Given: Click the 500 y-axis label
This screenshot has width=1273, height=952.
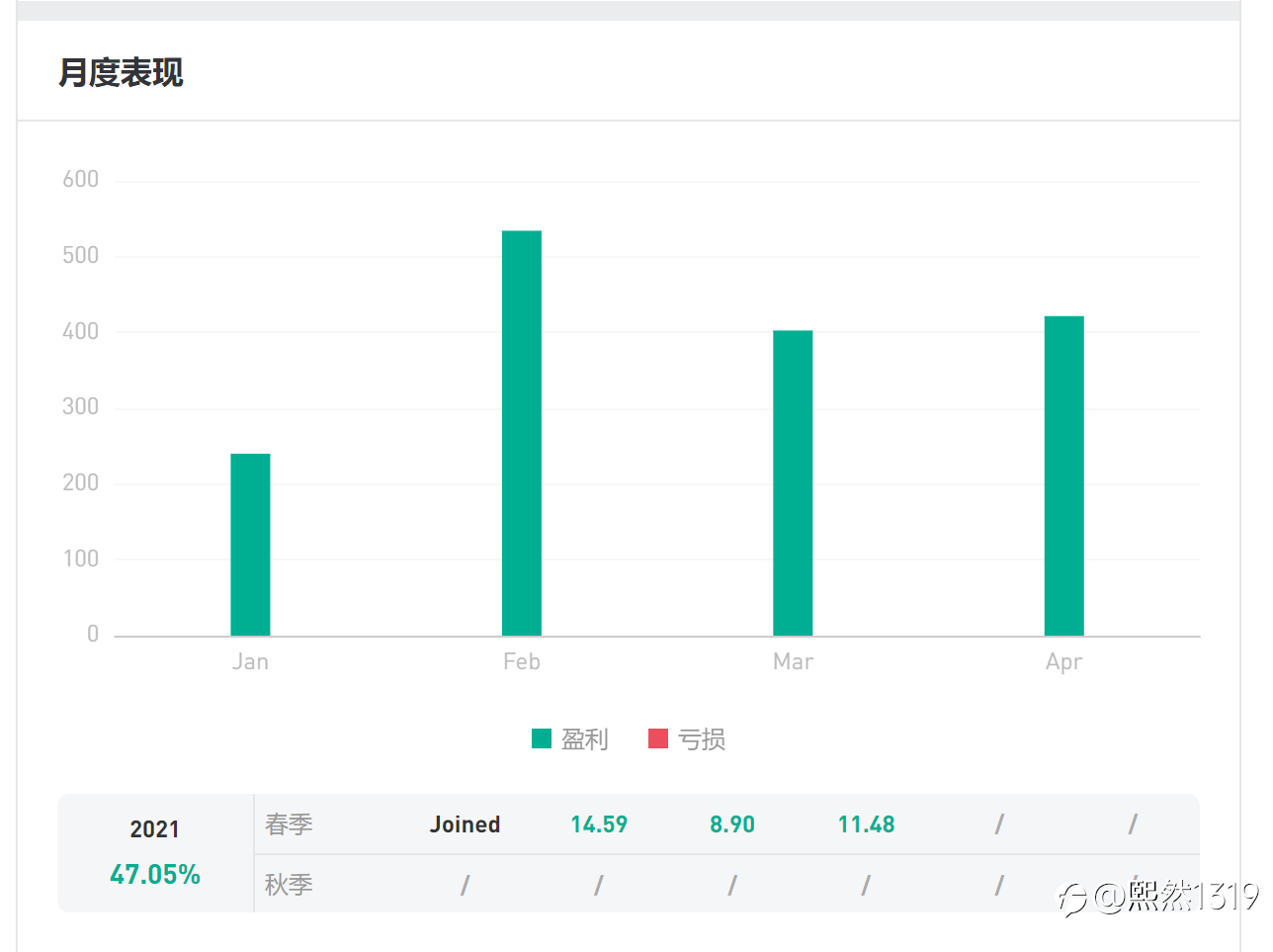Looking at the screenshot, I should 81,255.
